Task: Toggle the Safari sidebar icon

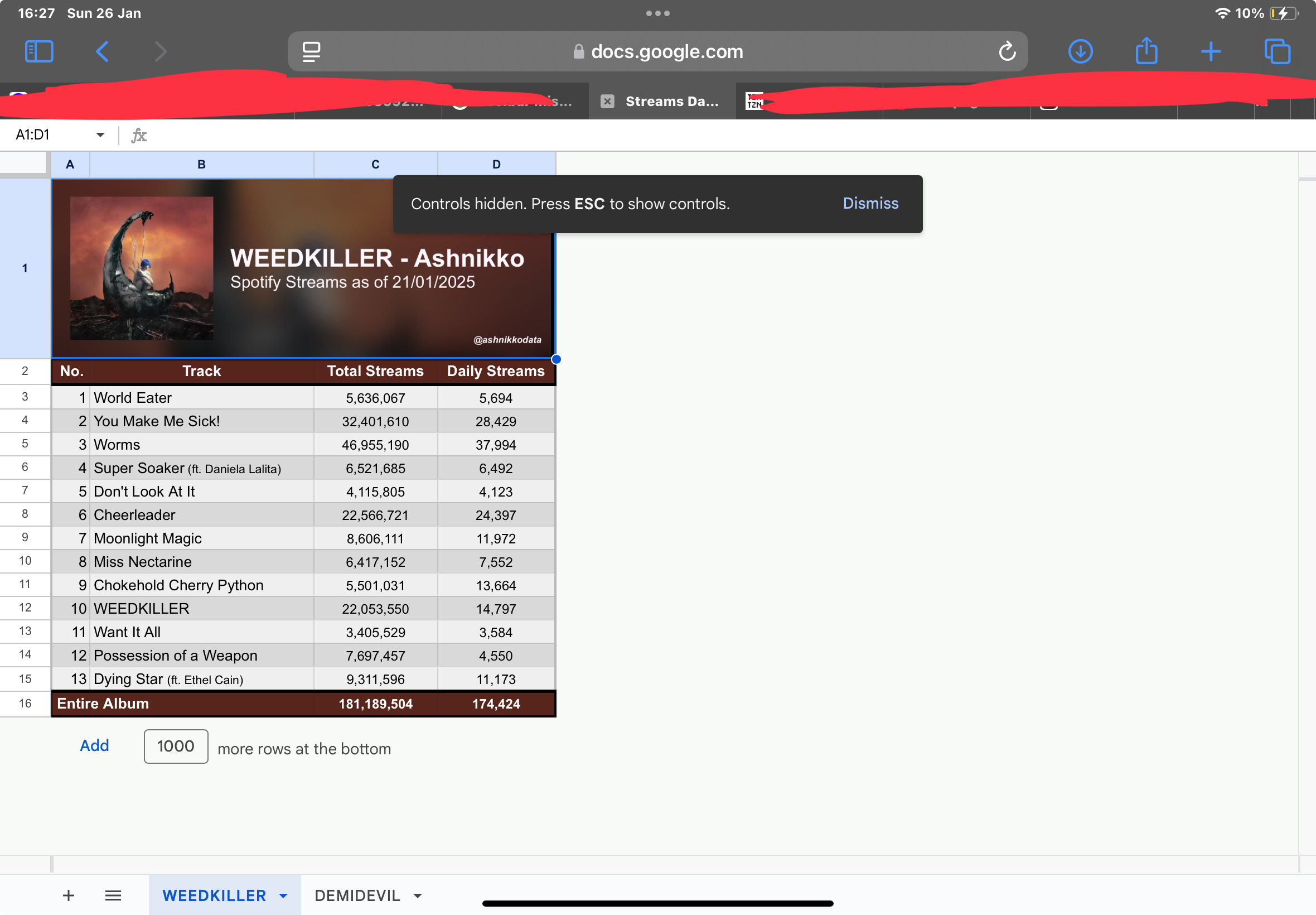Action: (39, 51)
